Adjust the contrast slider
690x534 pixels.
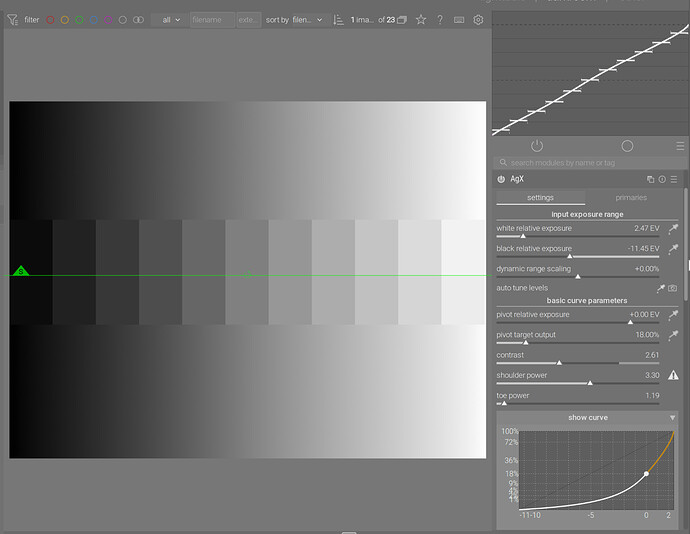pos(578,358)
